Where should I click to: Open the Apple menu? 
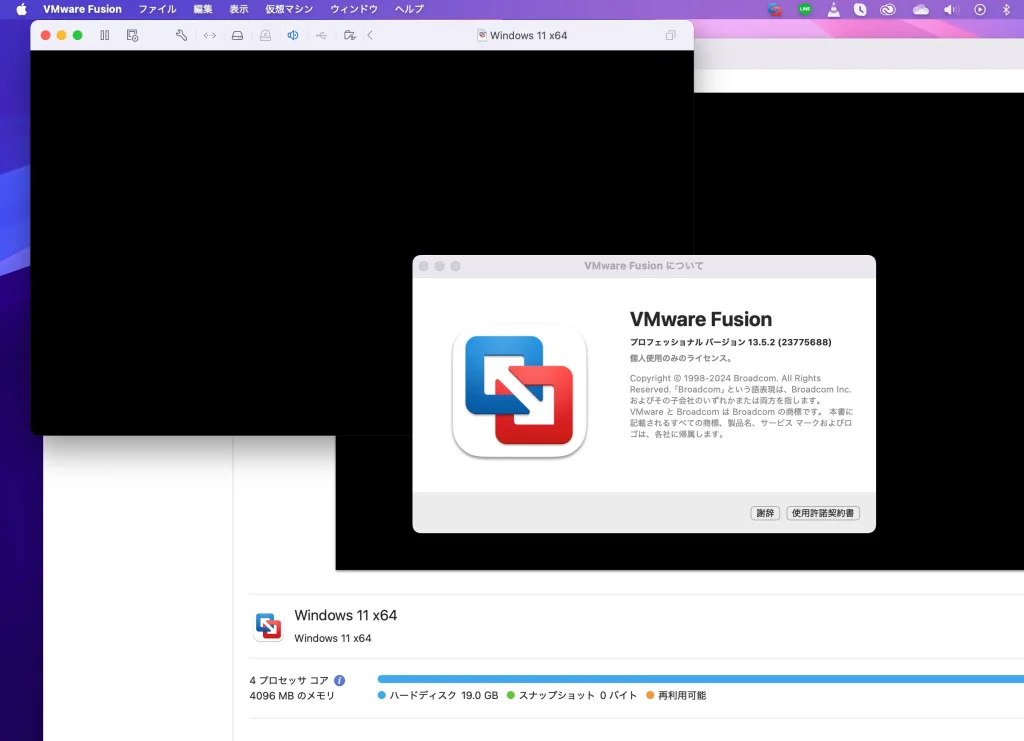coord(22,9)
